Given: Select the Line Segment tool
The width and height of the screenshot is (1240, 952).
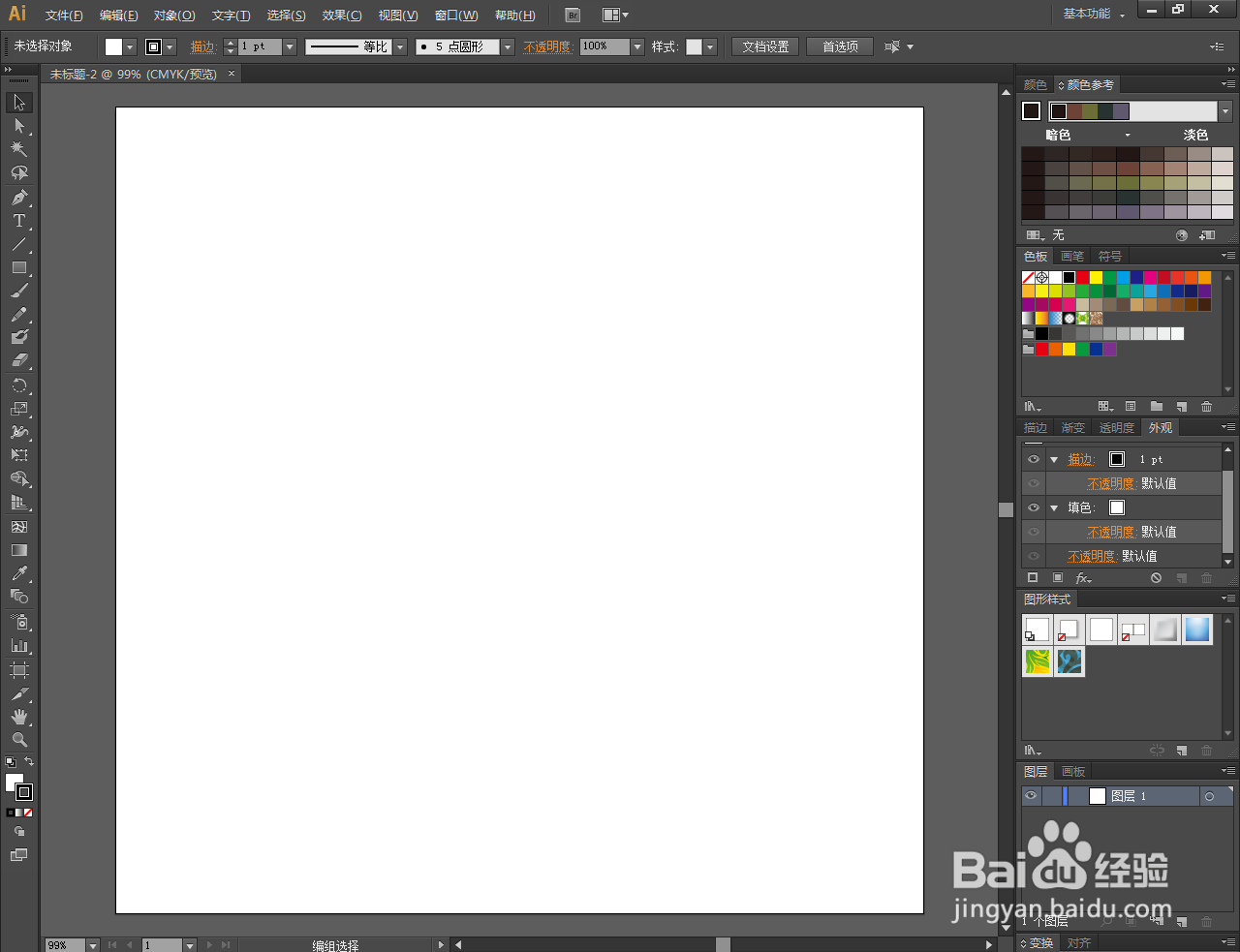Looking at the screenshot, I should (18, 244).
